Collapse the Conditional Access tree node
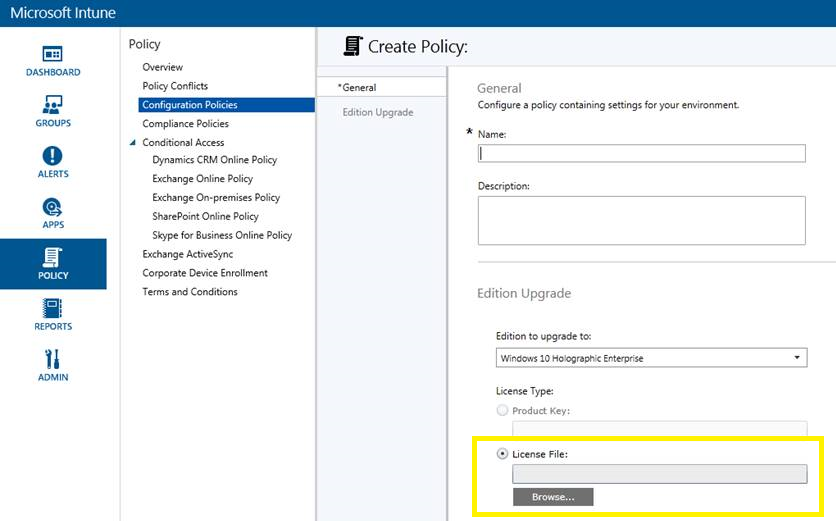 133,143
